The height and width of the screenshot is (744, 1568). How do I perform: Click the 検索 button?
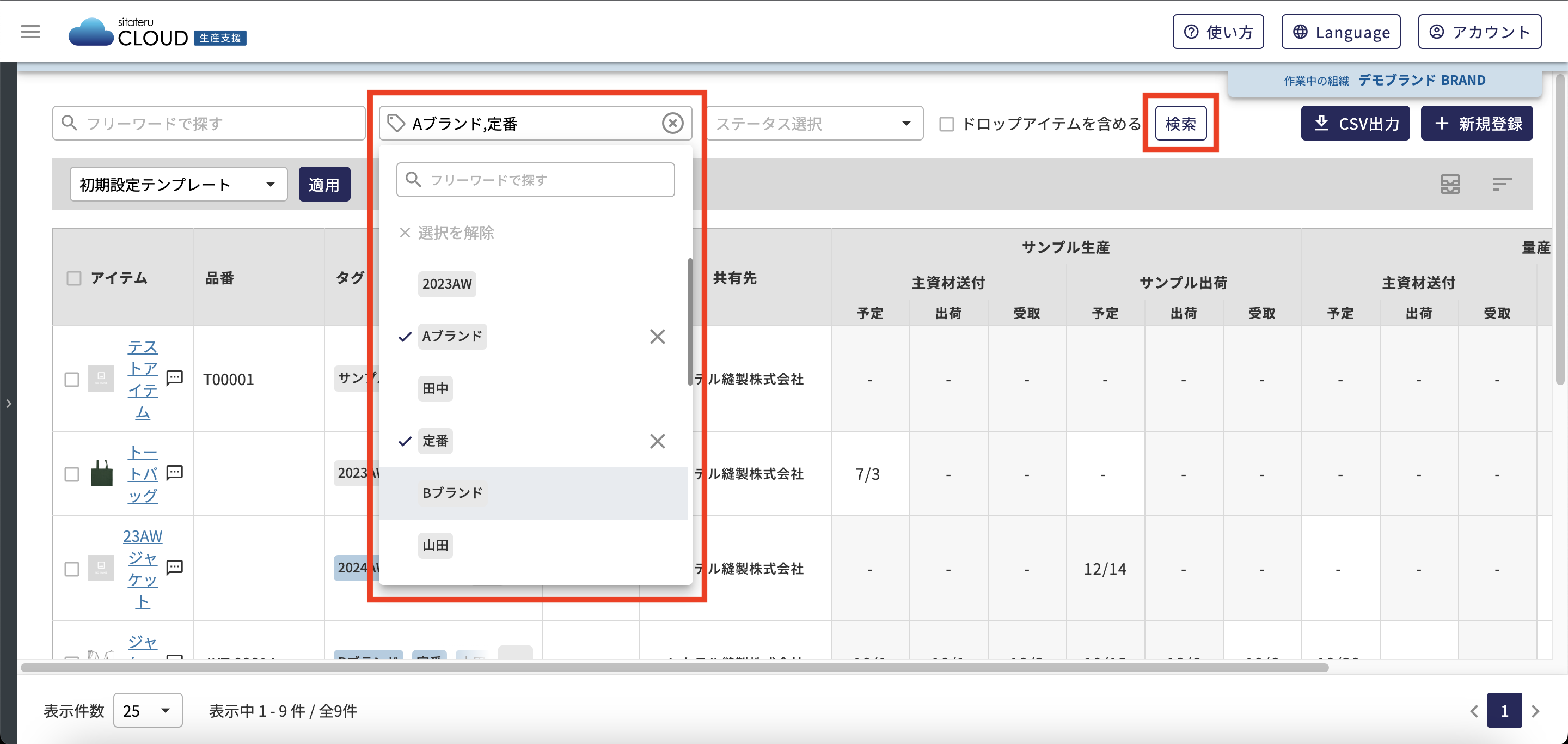[1181, 124]
